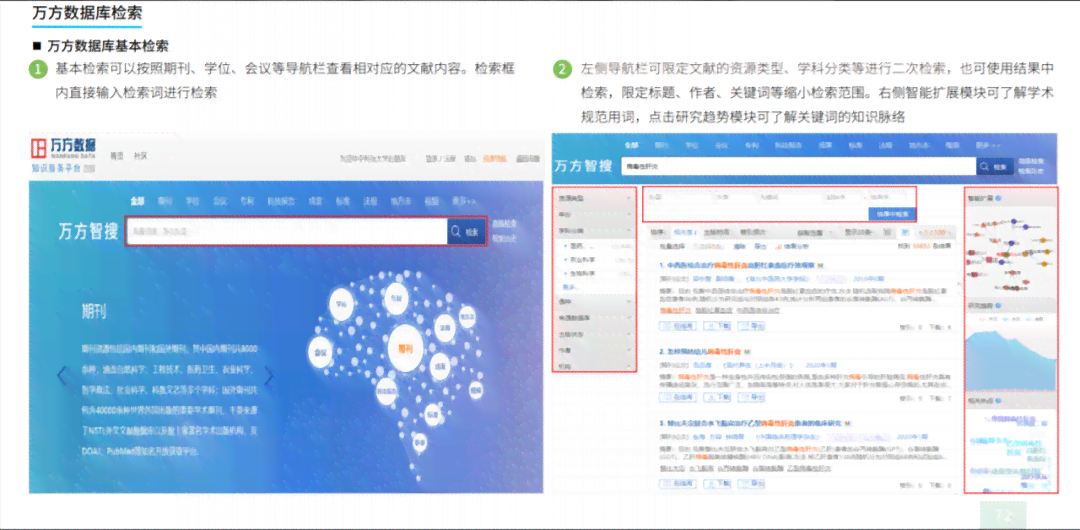Click the knowledge graph in 智能扩展 panel
1080x530 pixels.
click(x=1010, y=252)
